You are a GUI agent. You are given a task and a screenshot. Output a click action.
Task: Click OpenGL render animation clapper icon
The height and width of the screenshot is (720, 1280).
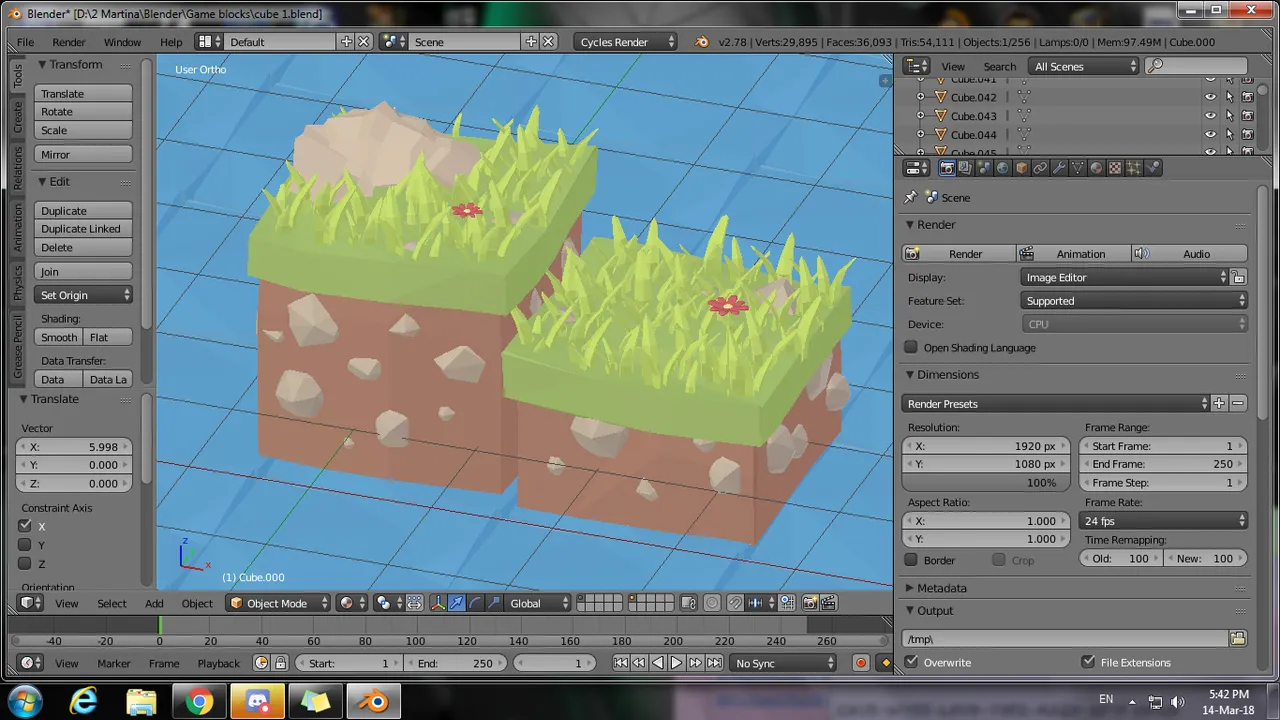coord(829,603)
